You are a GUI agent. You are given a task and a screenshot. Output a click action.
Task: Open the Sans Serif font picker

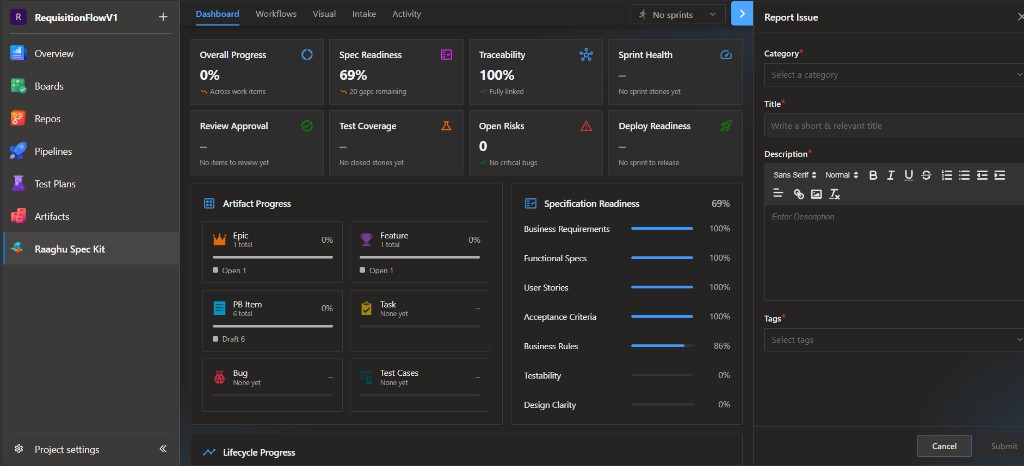point(793,175)
